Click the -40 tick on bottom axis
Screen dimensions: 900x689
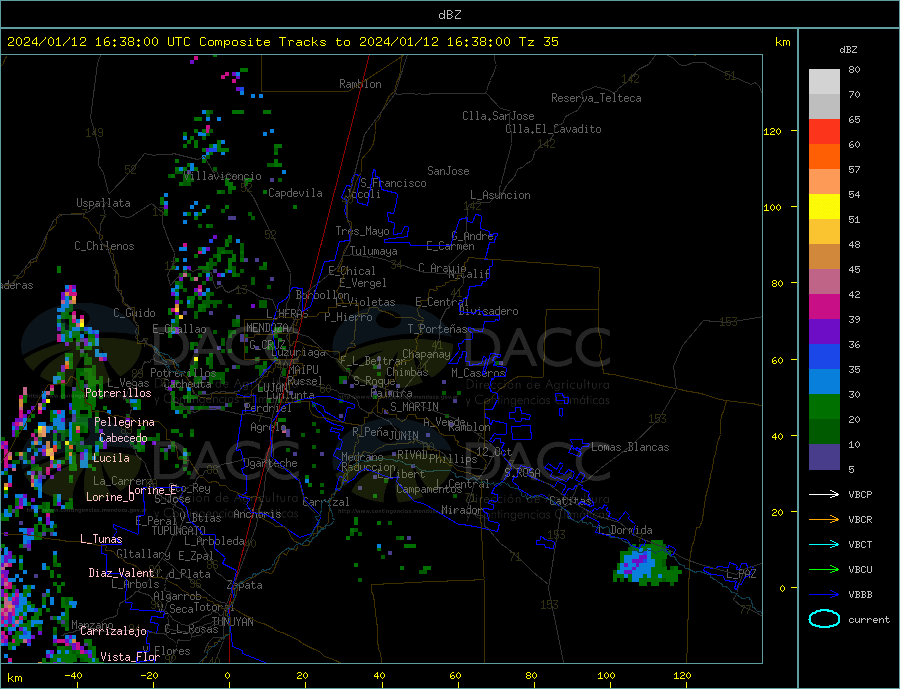(73, 676)
